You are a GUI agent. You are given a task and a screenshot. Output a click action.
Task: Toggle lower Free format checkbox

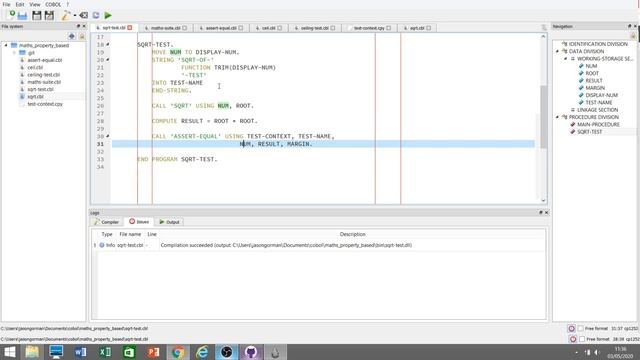(582, 339)
